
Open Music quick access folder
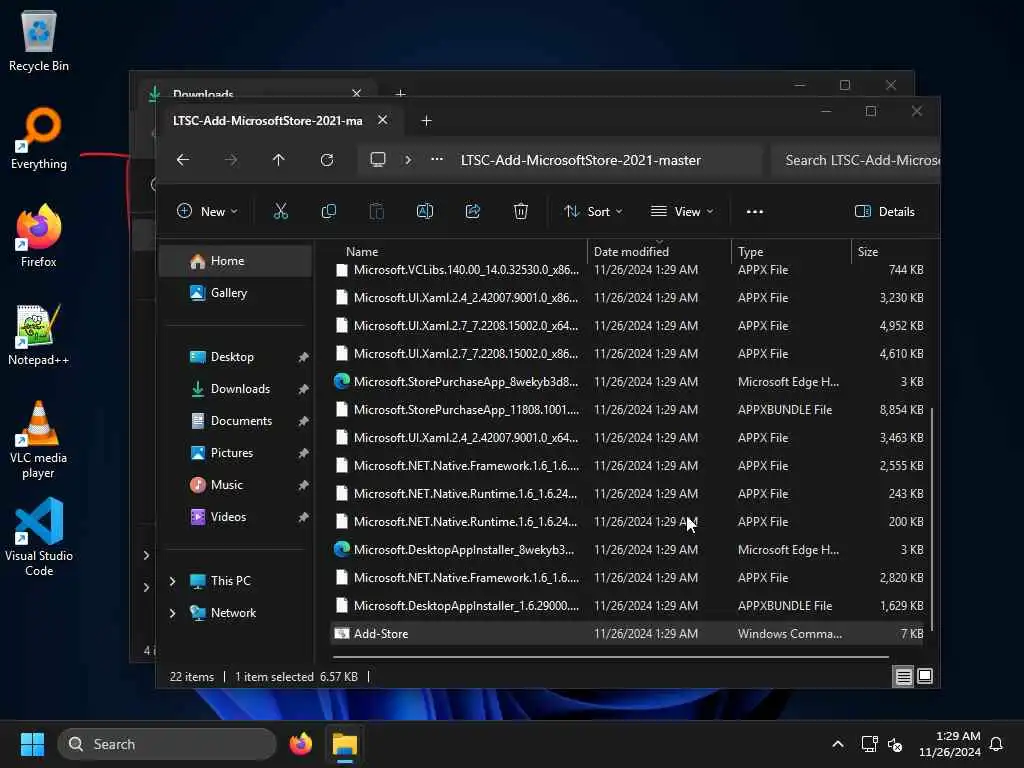[x=235, y=485]
